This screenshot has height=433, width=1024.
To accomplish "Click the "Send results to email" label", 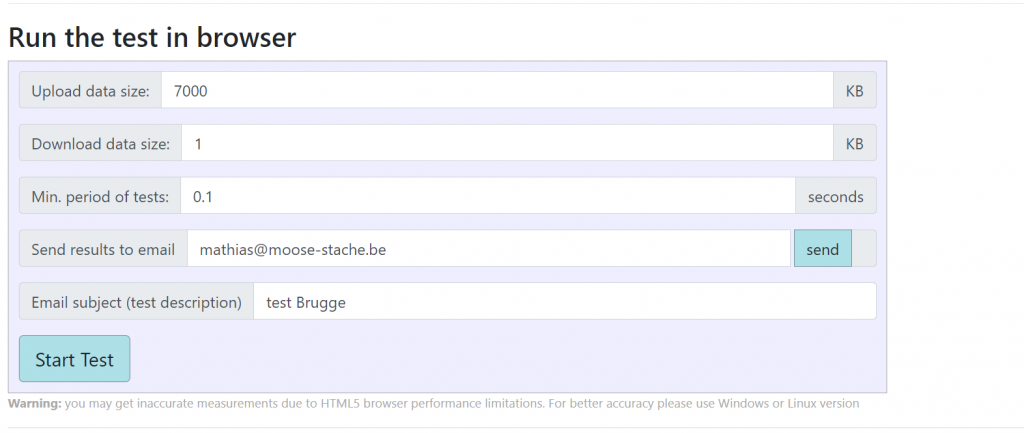I will (103, 249).
